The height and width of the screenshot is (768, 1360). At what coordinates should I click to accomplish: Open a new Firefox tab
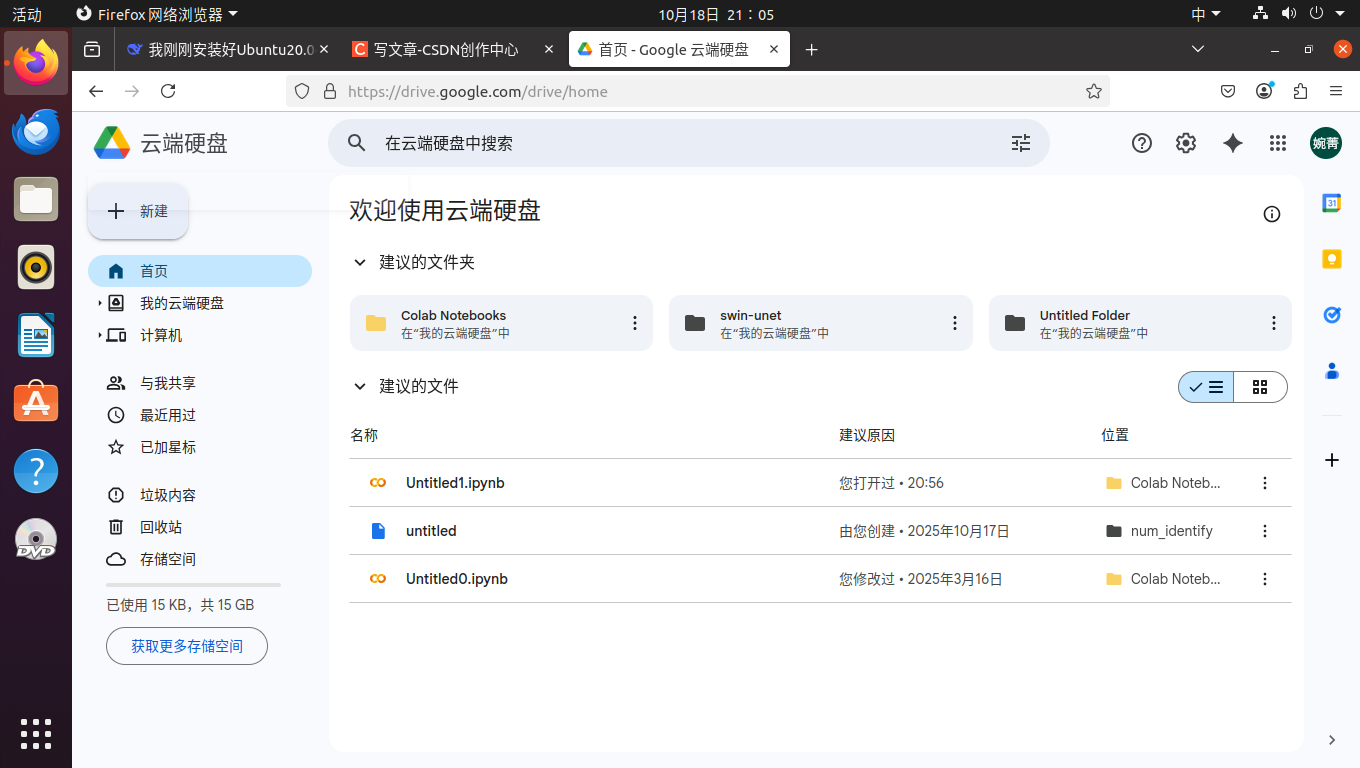(x=811, y=49)
